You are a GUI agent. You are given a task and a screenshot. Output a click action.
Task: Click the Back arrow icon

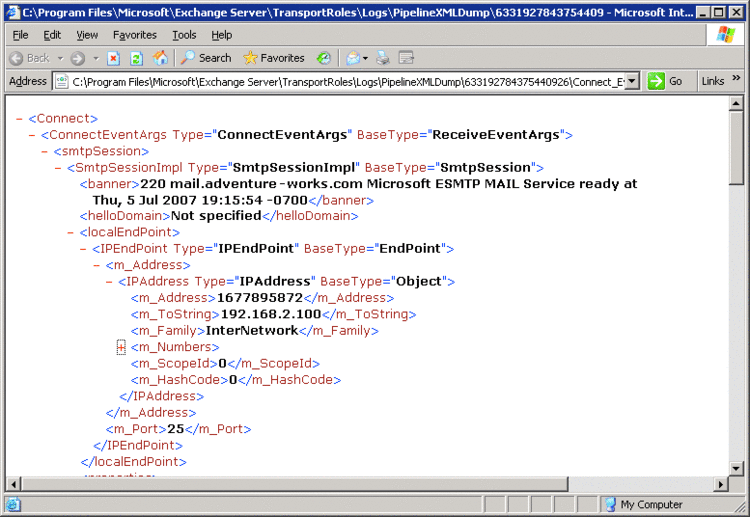[16, 58]
